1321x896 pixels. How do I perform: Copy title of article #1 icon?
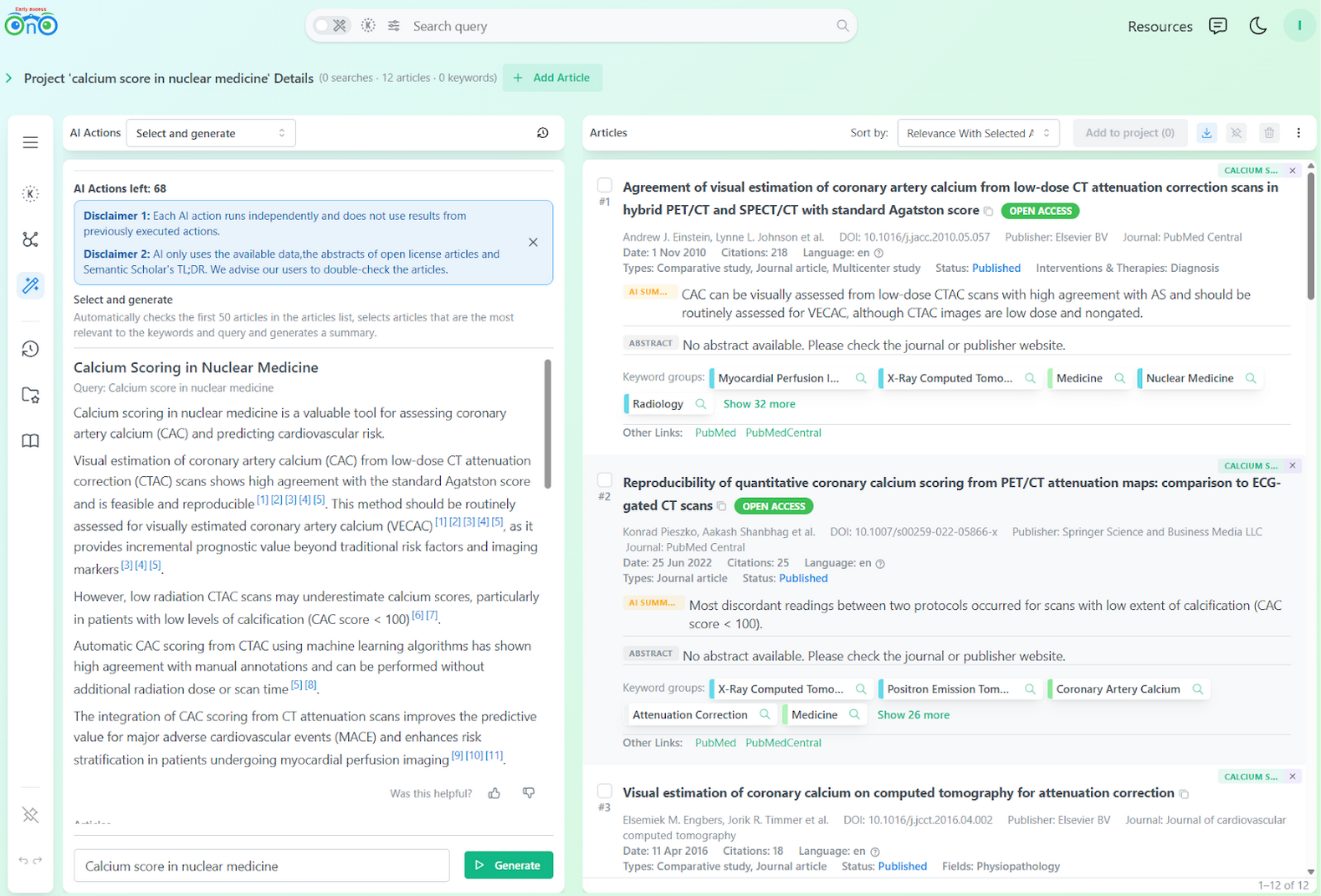[988, 212]
